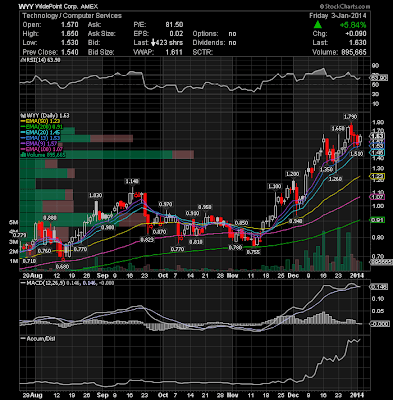Click the Chg value +0.090

(x=356, y=34)
